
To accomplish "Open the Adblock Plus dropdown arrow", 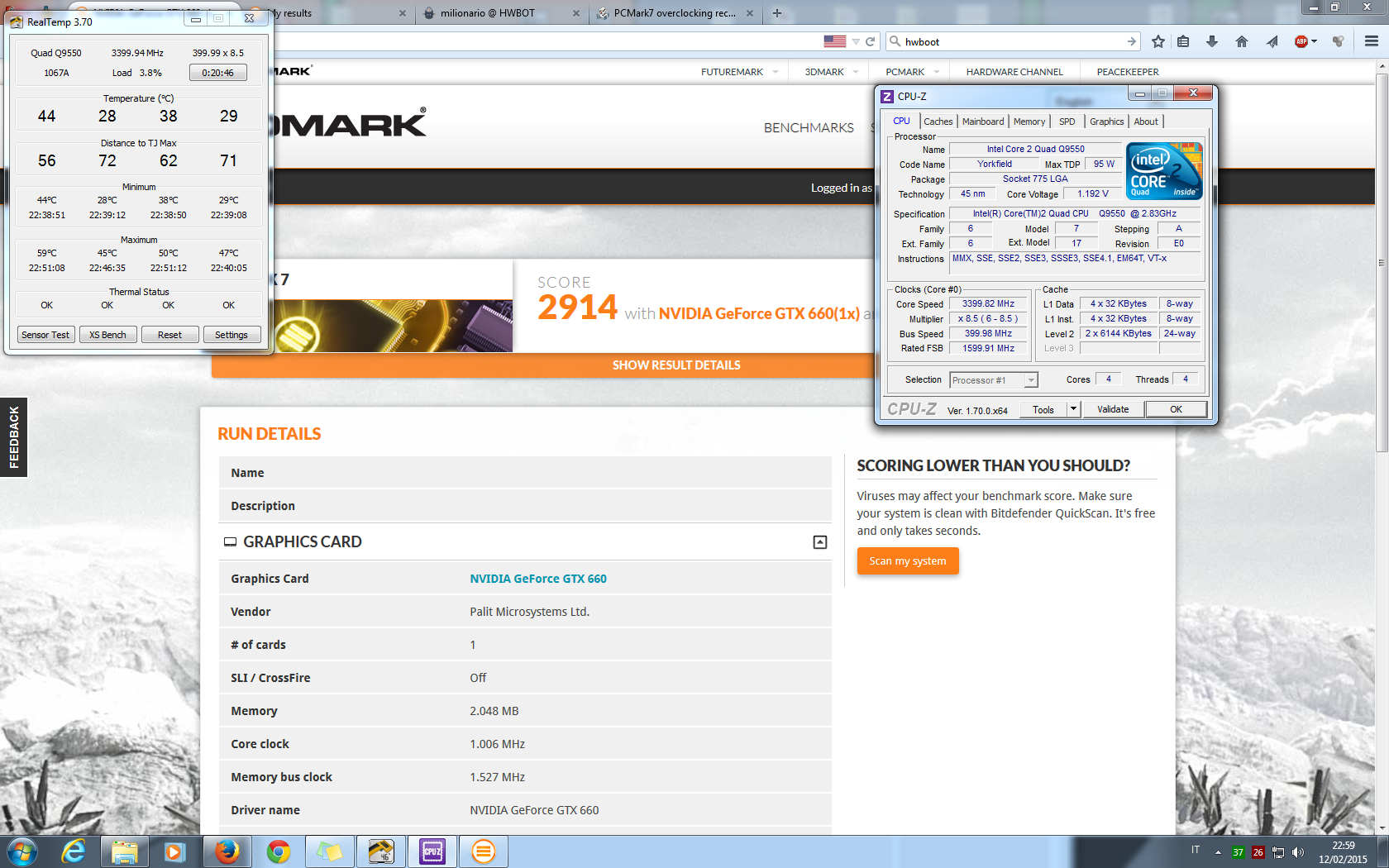I will pos(1315,41).
